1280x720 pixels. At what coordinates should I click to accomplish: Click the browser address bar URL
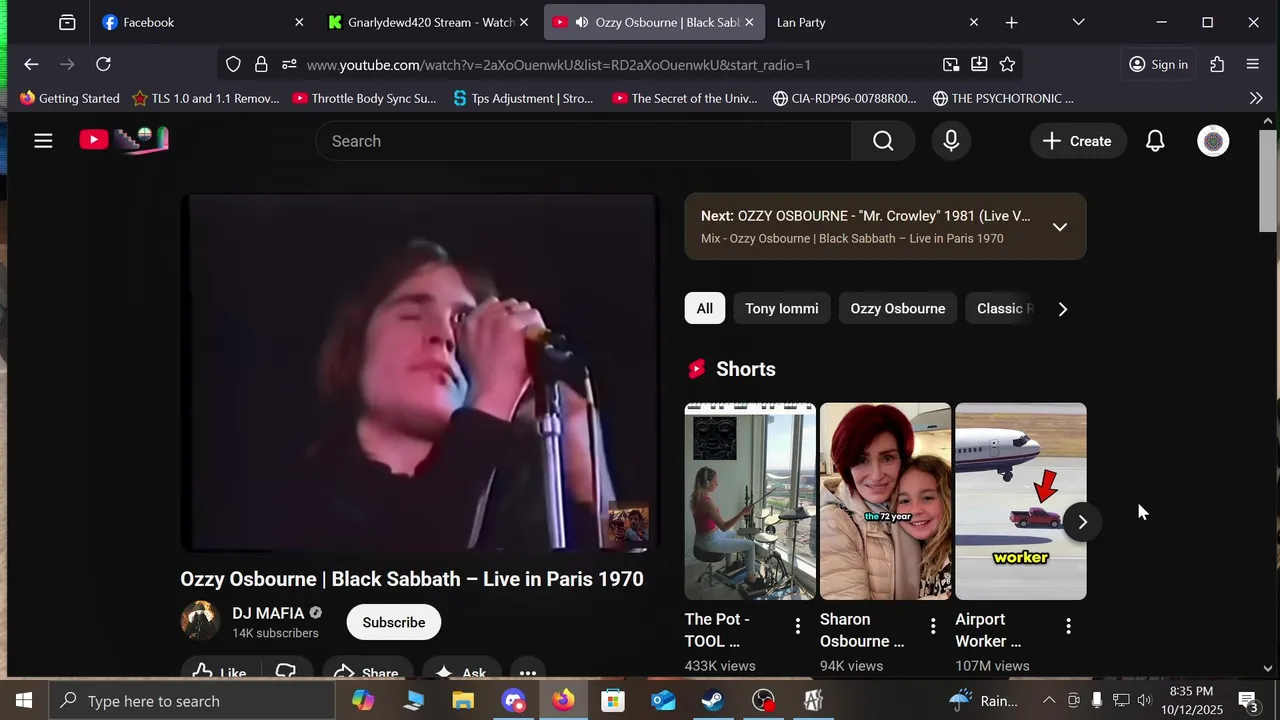click(558, 64)
